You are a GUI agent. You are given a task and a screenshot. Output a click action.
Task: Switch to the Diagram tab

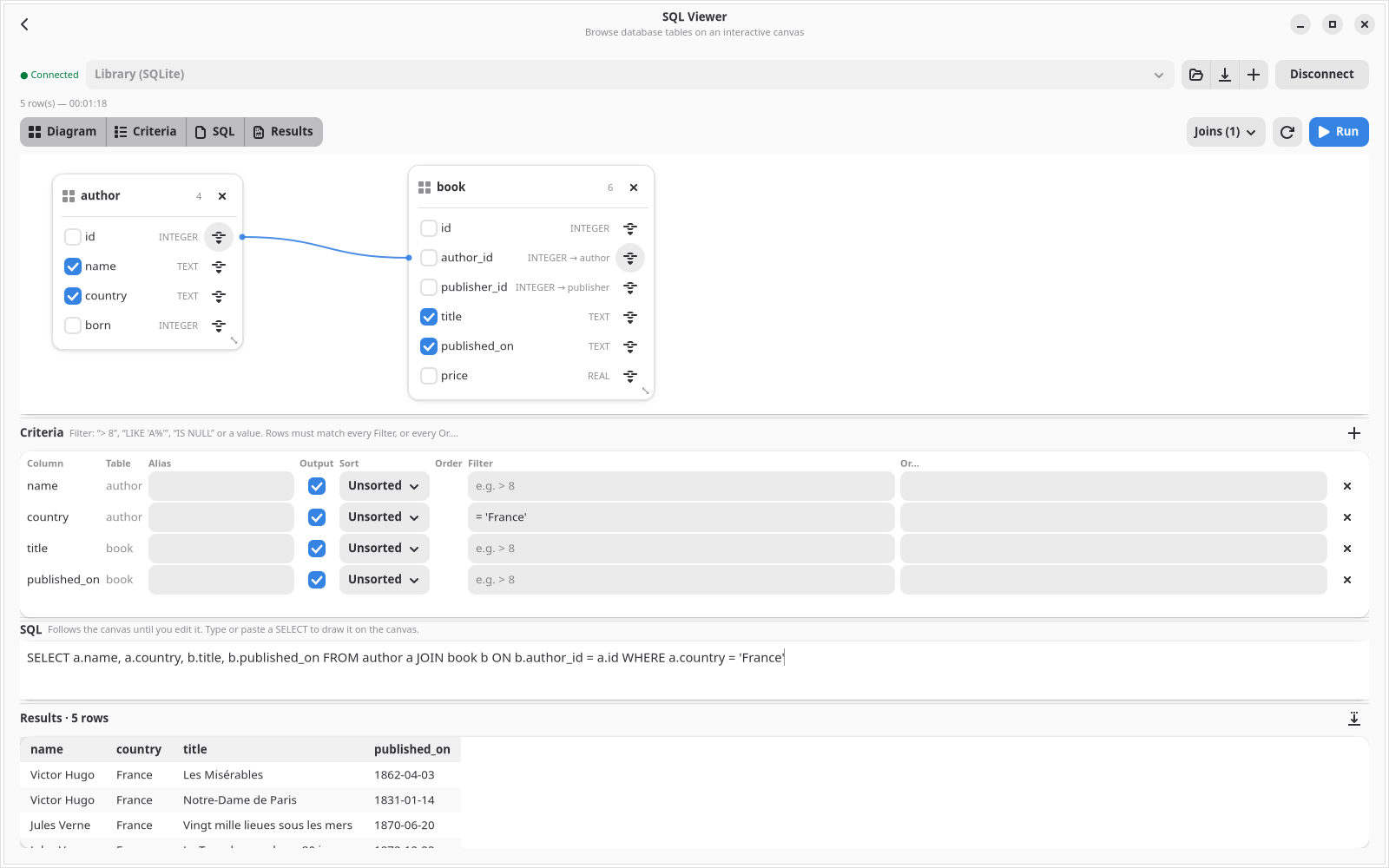click(63, 132)
